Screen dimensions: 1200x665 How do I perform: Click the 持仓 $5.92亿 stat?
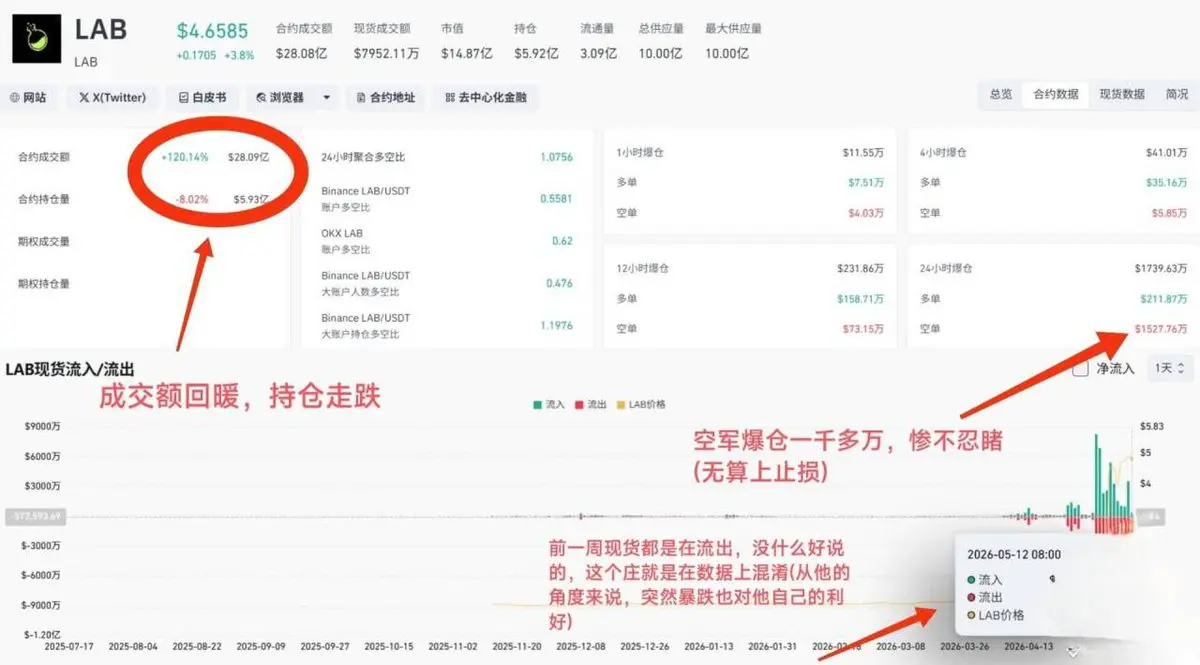point(537,40)
